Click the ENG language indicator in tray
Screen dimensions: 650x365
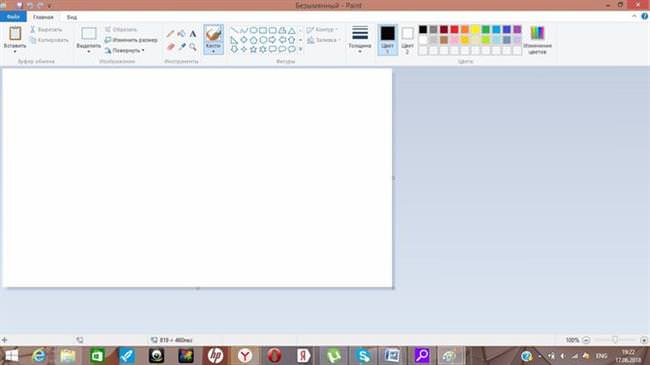[601, 356]
